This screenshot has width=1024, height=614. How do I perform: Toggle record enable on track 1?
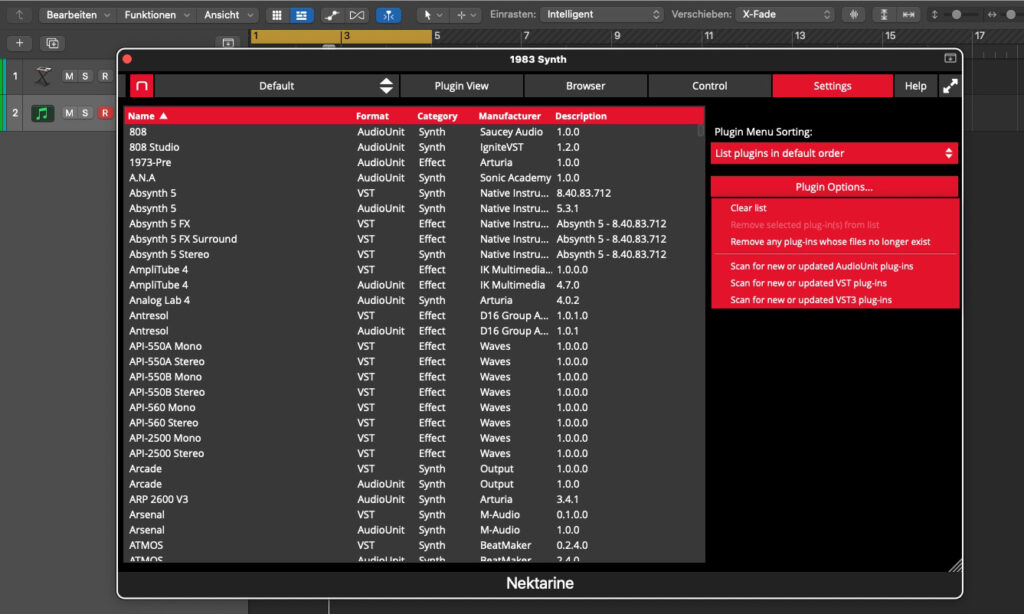pos(104,76)
